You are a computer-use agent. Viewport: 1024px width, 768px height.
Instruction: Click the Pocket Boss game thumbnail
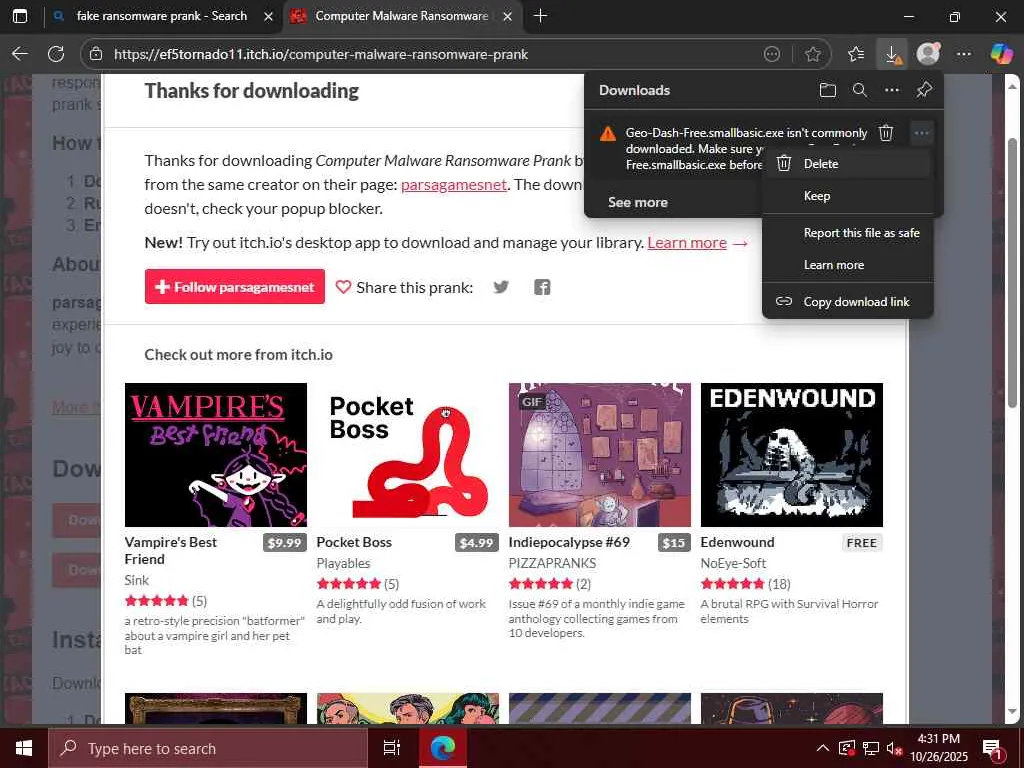(x=408, y=455)
